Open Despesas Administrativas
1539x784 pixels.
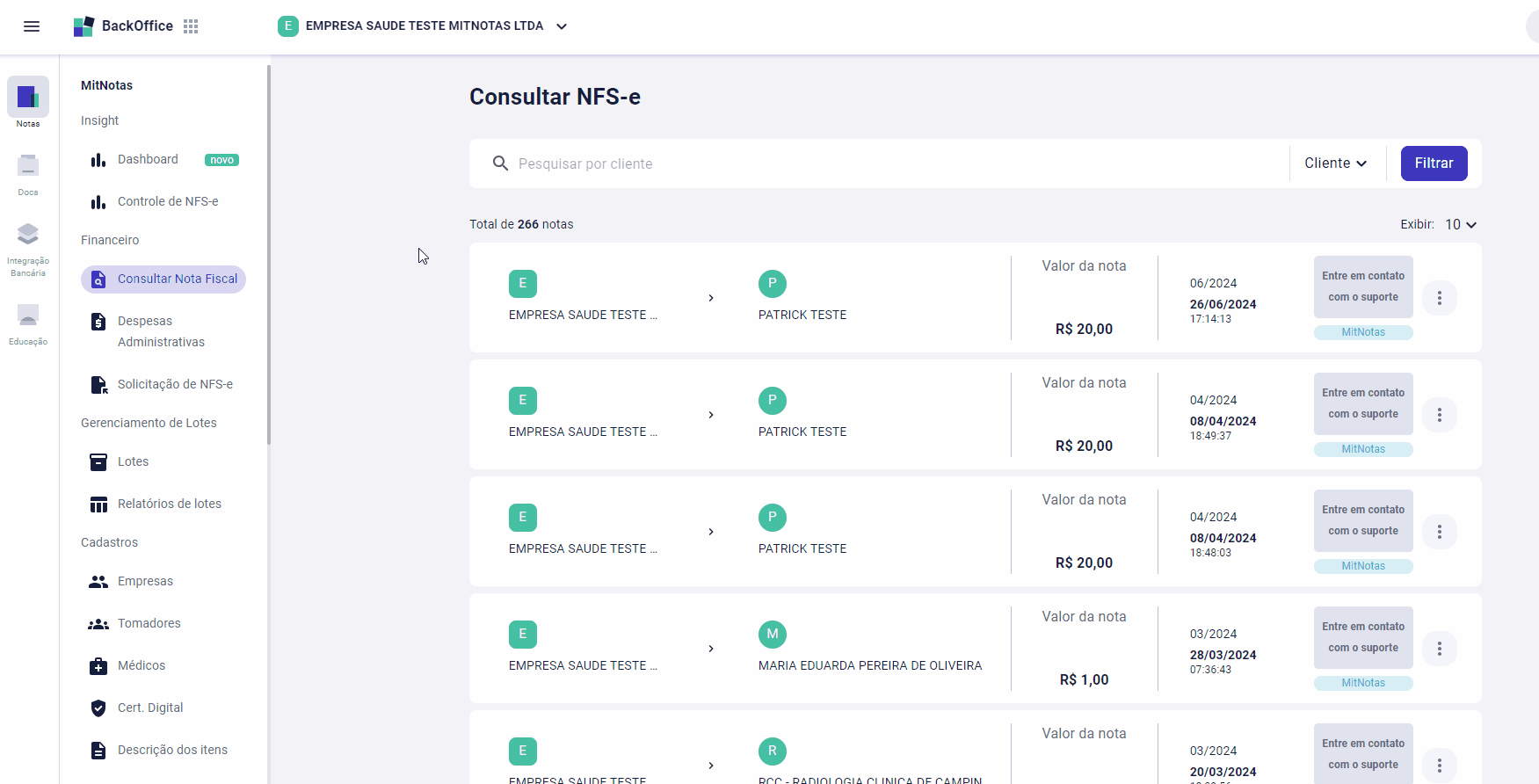pyautogui.click(x=163, y=331)
